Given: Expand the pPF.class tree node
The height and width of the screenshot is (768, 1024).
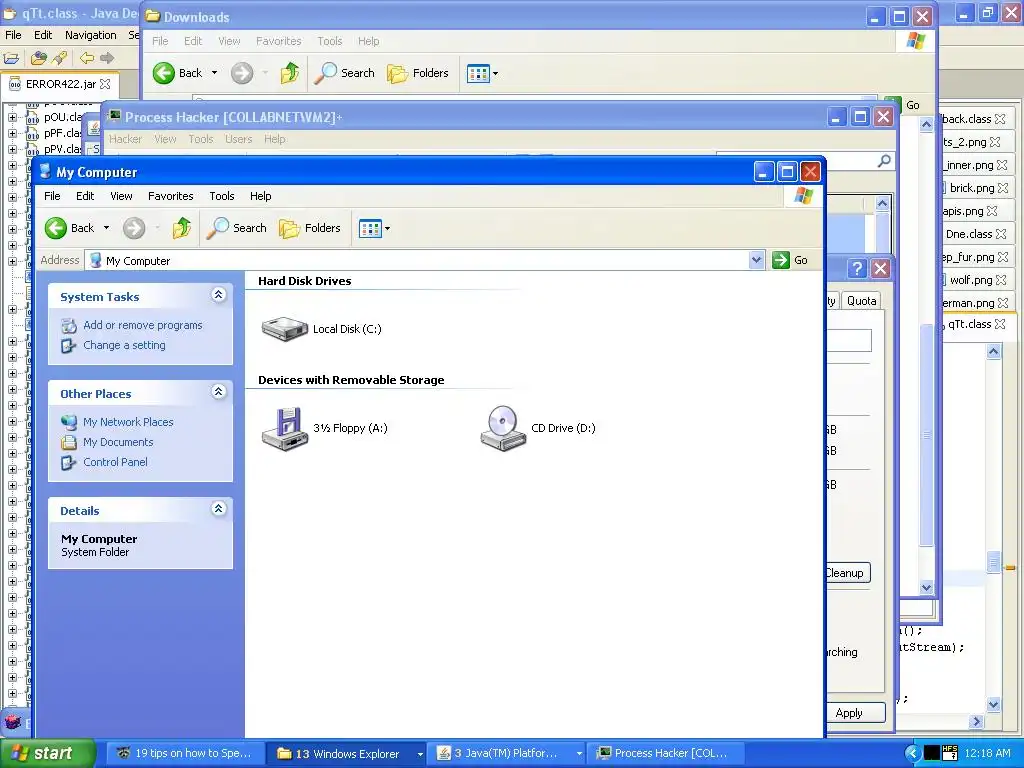Looking at the screenshot, I should 12,133.
